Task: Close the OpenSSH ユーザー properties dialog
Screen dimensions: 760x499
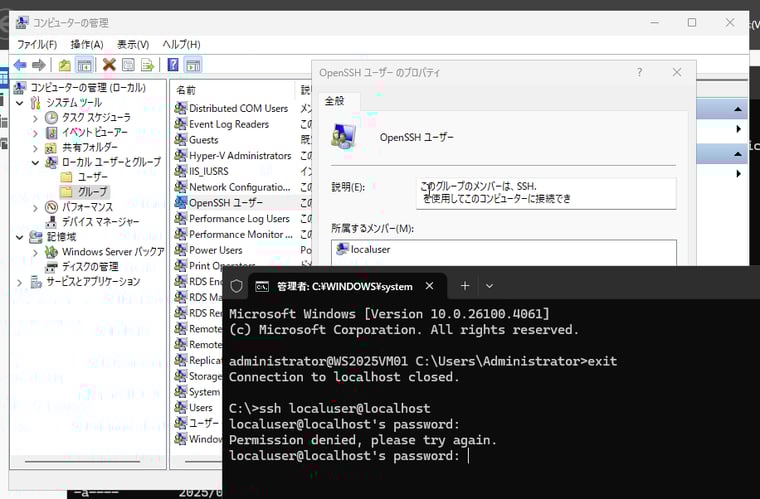Action: click(x=677, y=73)
